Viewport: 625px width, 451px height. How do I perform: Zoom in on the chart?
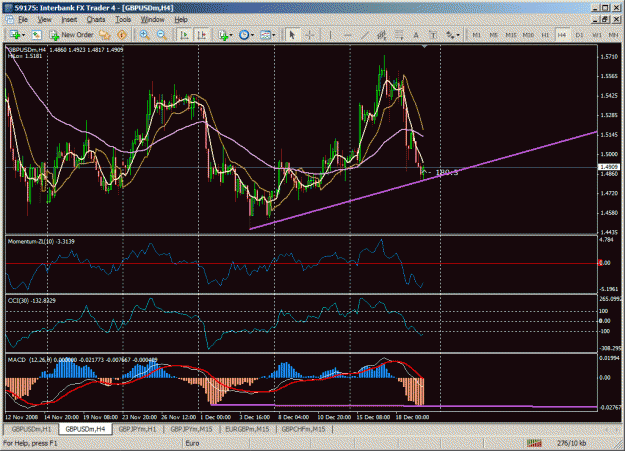tap(144, 35)
